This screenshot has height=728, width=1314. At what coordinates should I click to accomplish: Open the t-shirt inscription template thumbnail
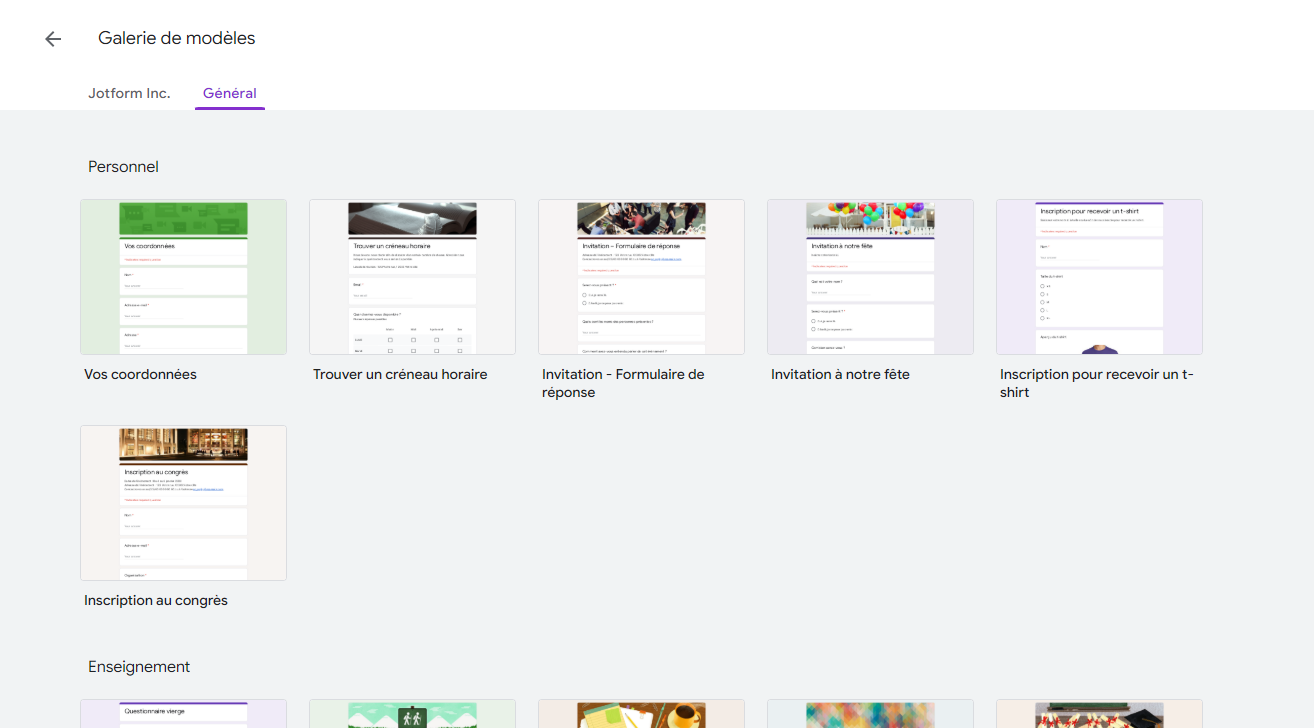1099,277
